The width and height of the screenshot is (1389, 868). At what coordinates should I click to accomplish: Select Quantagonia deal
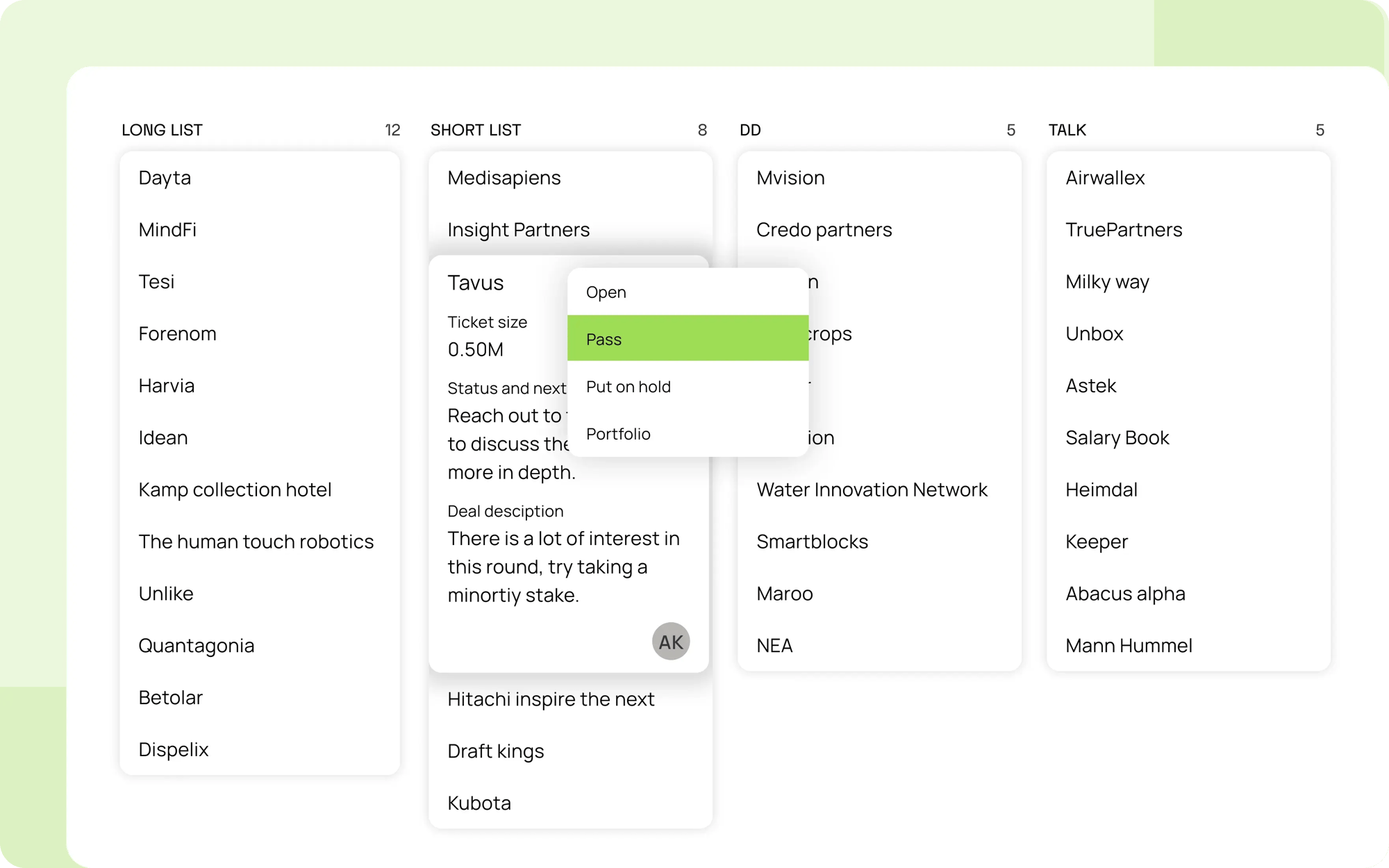point(196,646)
